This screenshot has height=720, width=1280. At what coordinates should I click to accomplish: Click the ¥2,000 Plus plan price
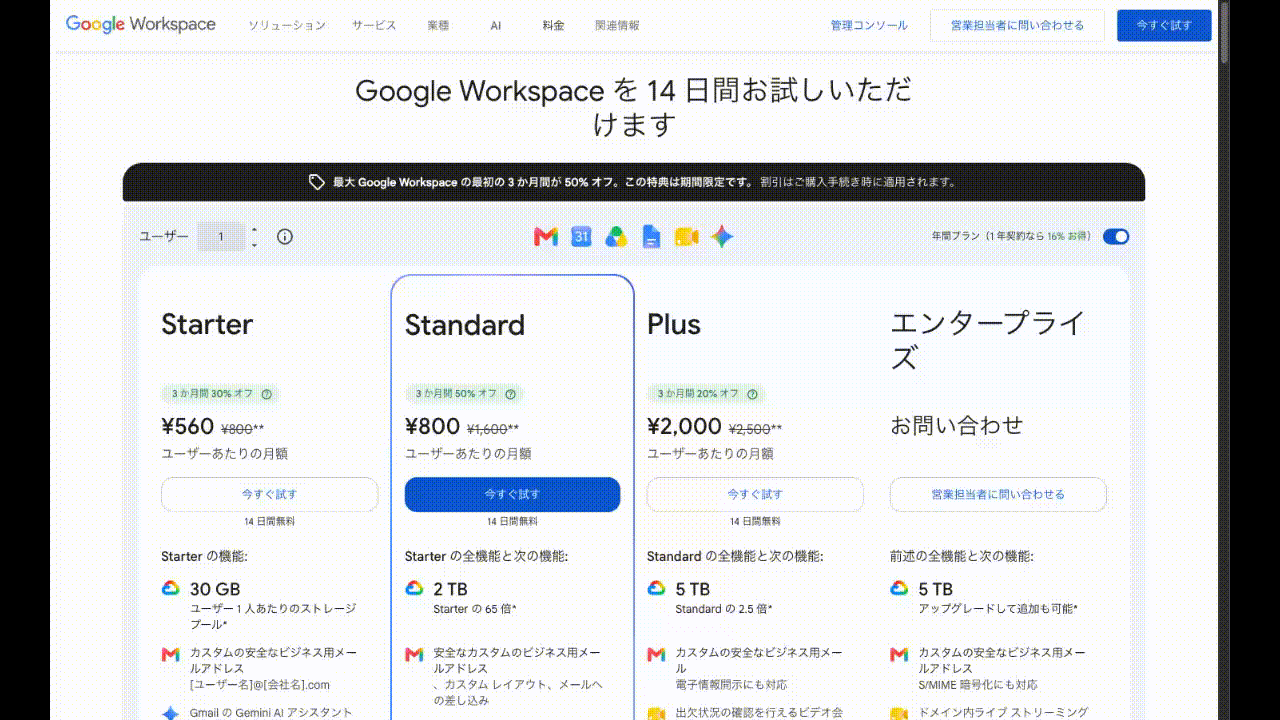pos(685,426)
